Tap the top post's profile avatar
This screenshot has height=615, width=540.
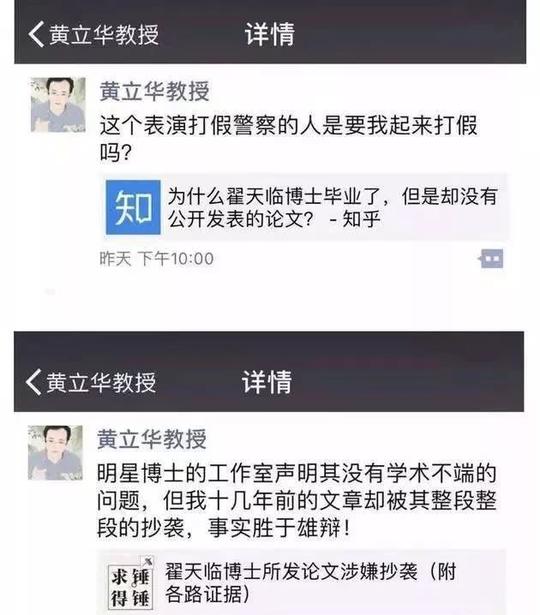(58, 105)
